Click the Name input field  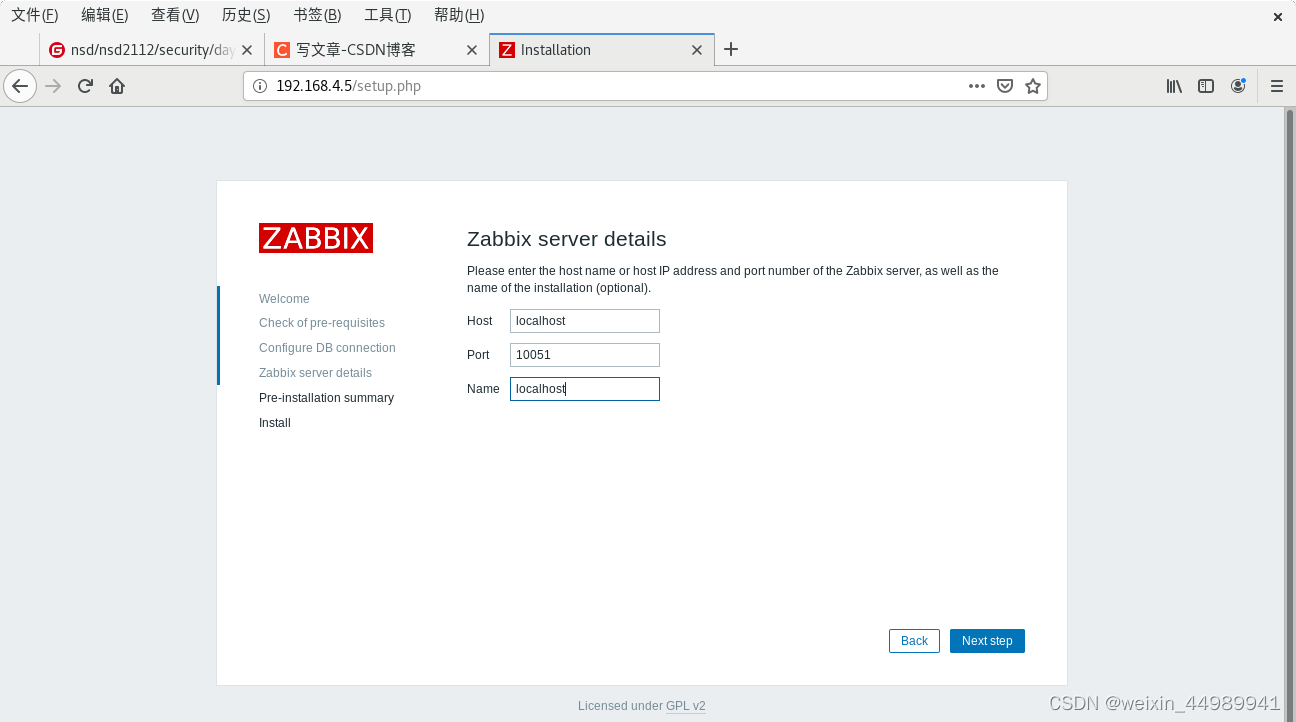585,389
